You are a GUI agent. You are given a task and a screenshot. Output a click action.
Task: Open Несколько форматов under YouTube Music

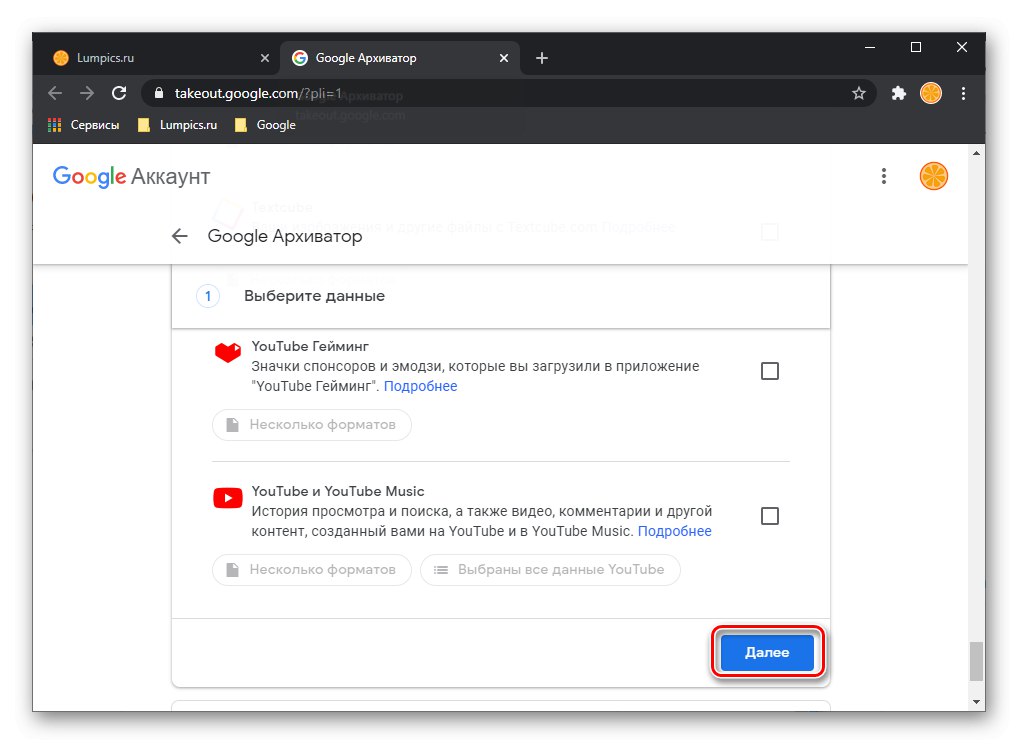pos(312,569)
